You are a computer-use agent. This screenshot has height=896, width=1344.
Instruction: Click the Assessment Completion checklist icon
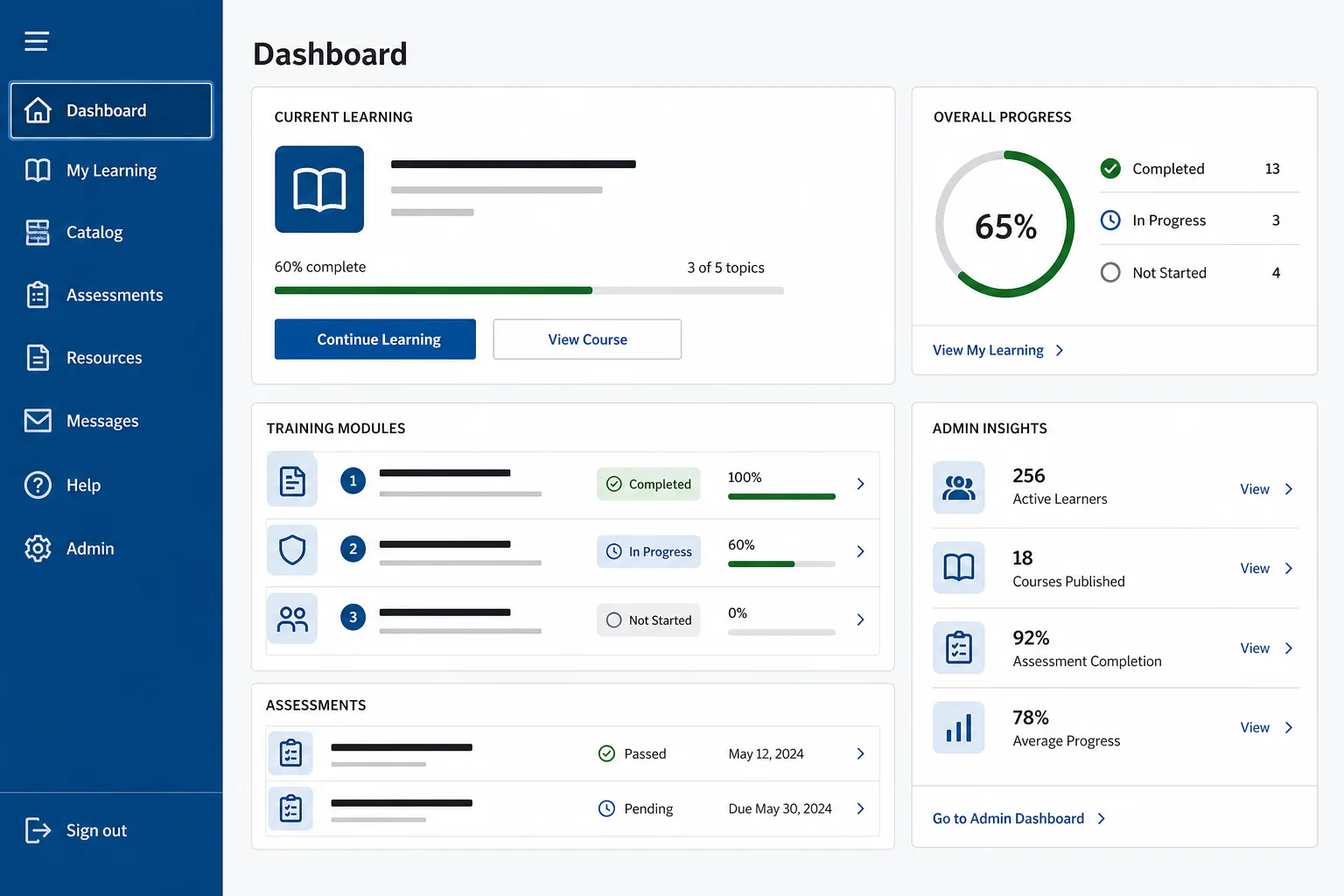pyautogui.click(x=959, y=647)
